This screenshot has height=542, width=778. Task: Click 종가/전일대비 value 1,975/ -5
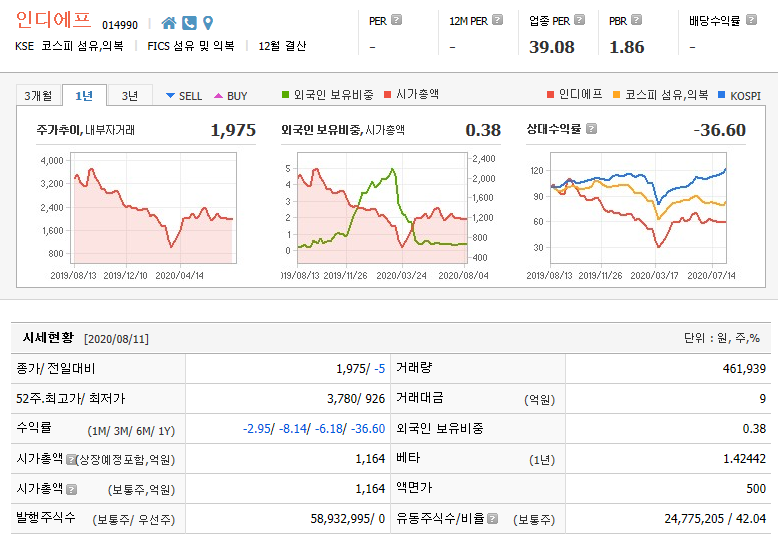pos(360,369)
